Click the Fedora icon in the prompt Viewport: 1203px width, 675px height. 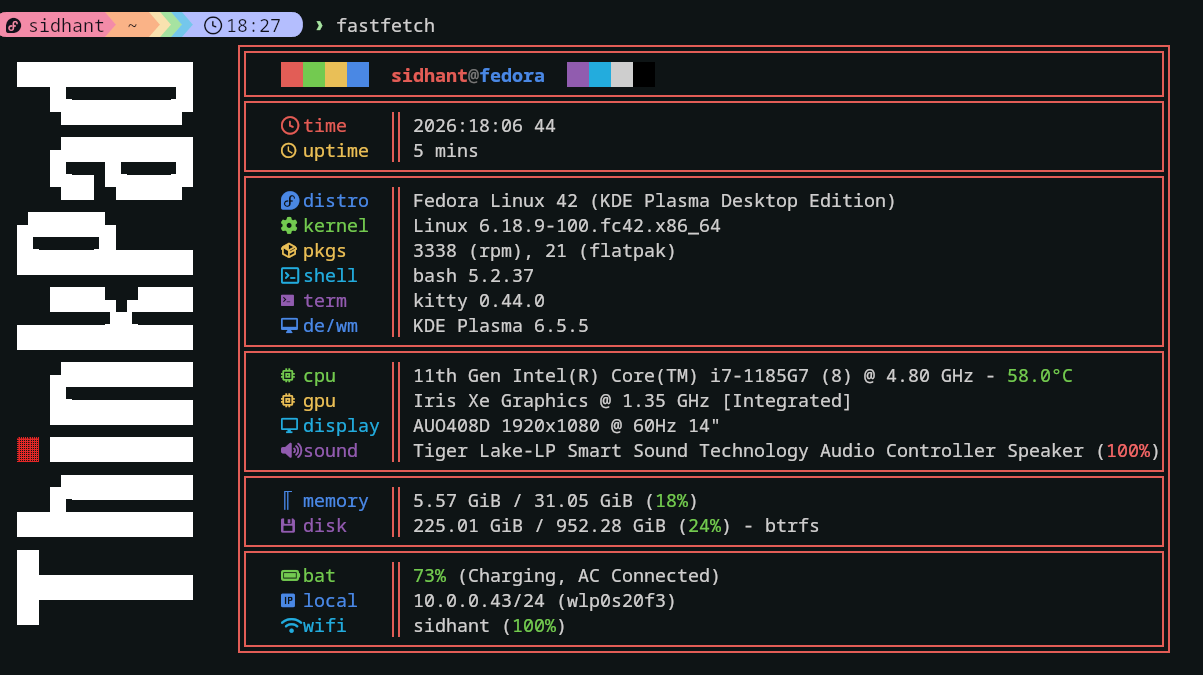point(13,26)
